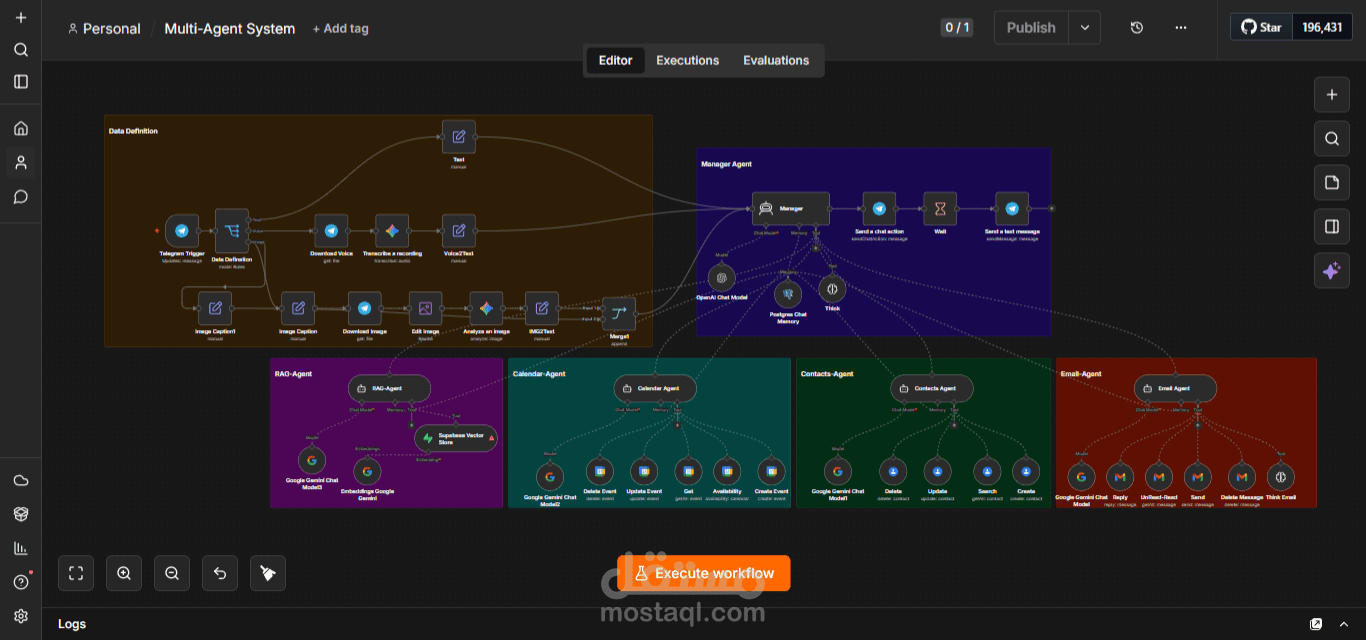Image resolution: width=1366 pixels, height=640 pixels.
Task: Open the Settings gear in sidebar
Action: 21,616
